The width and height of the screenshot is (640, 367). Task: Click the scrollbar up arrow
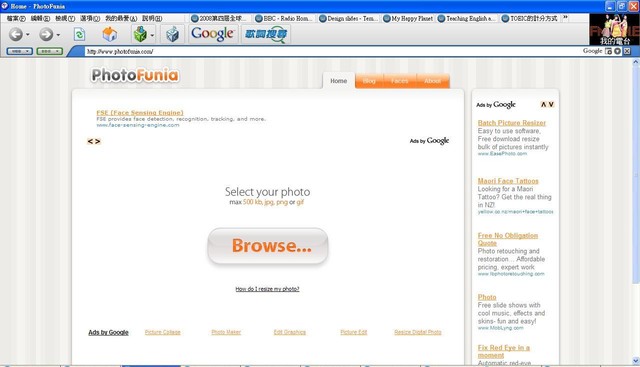pos(636,62)
